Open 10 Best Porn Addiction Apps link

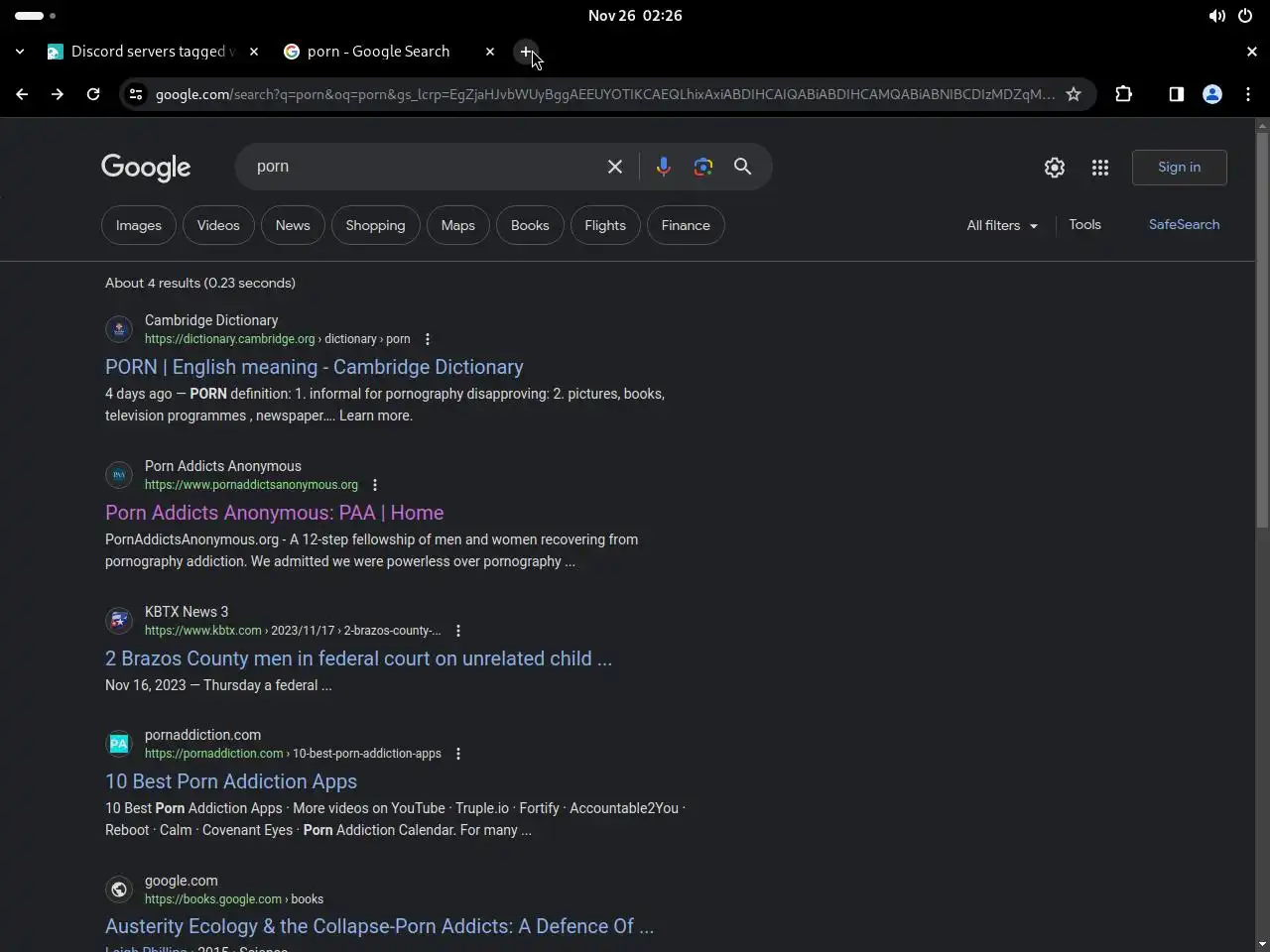point(231,781)
